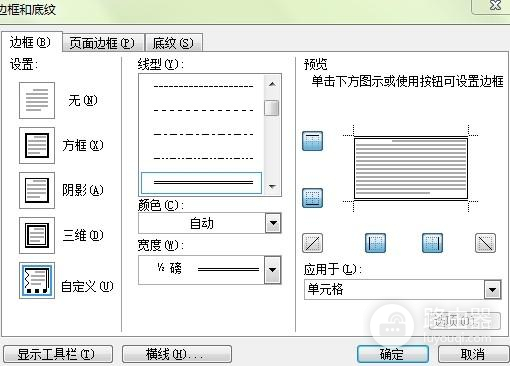
Task: Select the Custom (自定义) border setting icon
Action: pos(37,280)
